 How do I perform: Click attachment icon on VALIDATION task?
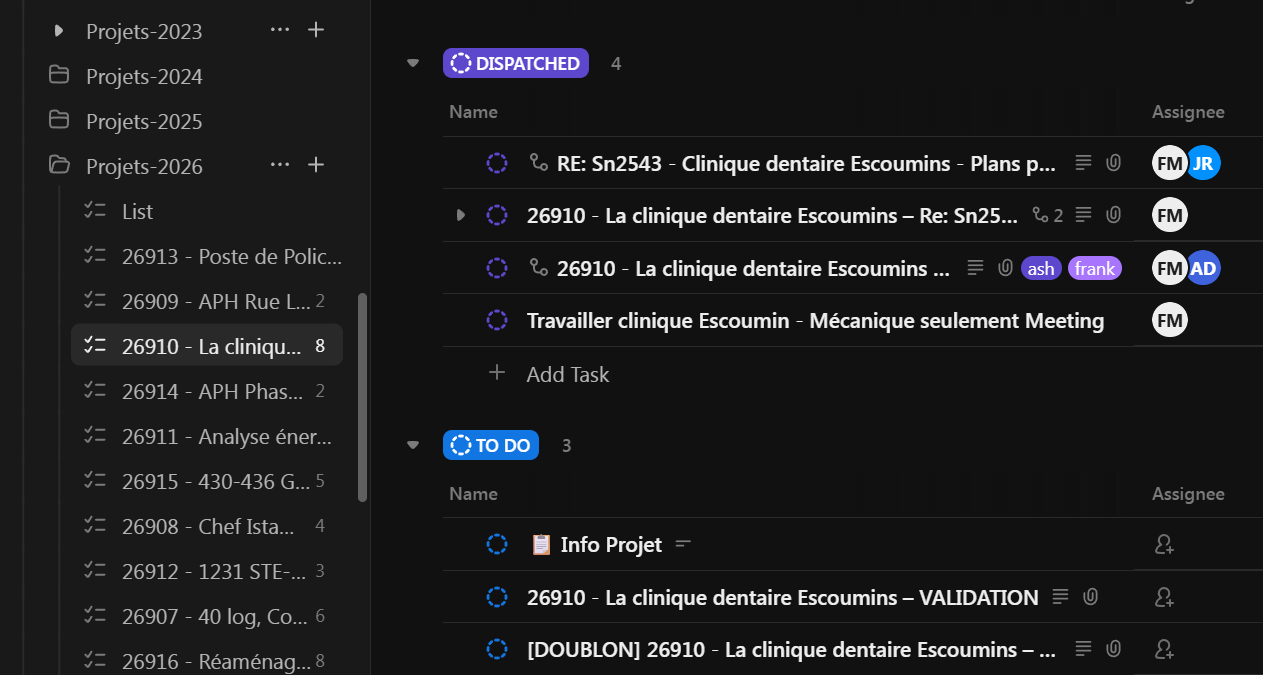pyautogui.click(x=1091, y=597)
